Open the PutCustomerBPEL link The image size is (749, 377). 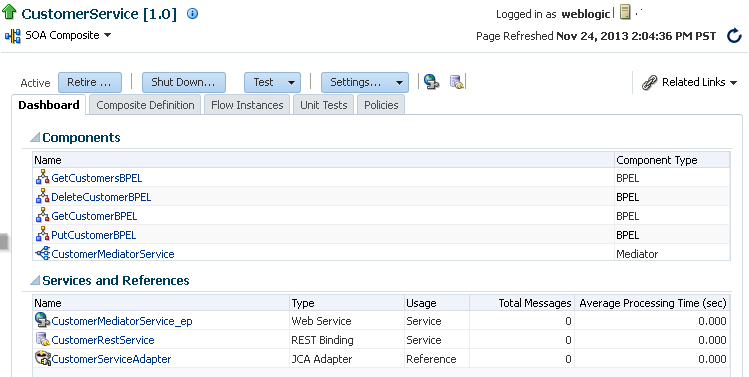(x=94, y=235)
